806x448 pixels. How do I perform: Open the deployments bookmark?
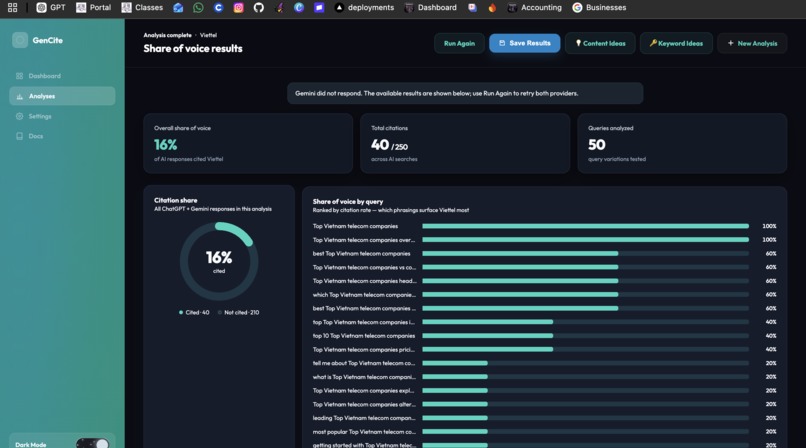(364, 8)
